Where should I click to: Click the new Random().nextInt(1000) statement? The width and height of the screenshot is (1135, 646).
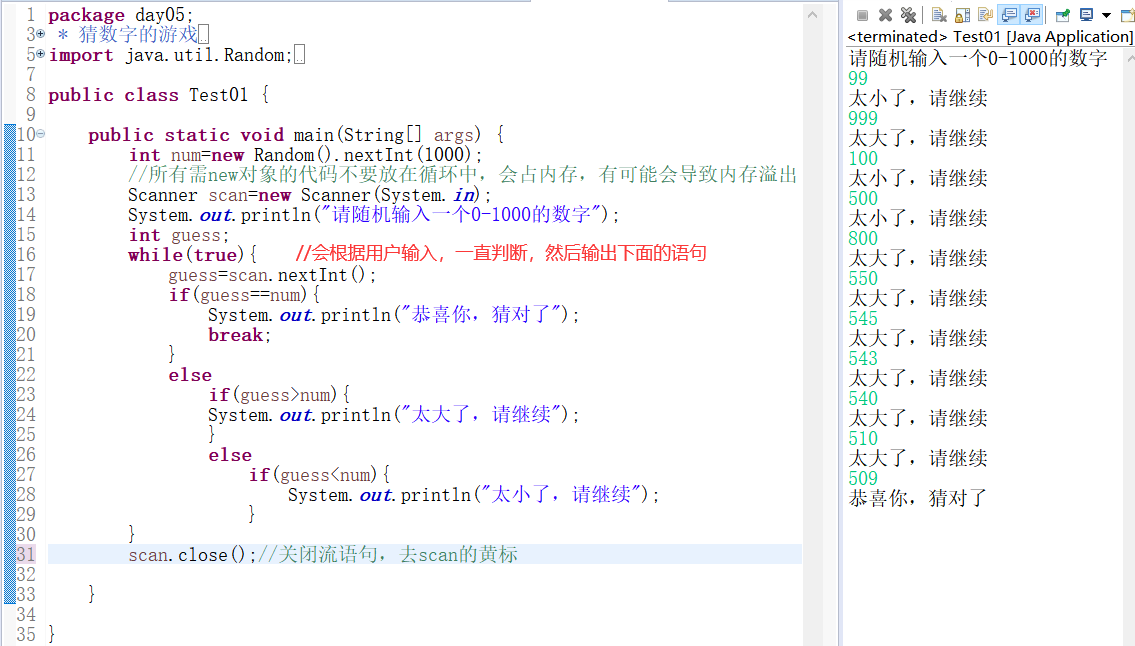coord(305,154)
